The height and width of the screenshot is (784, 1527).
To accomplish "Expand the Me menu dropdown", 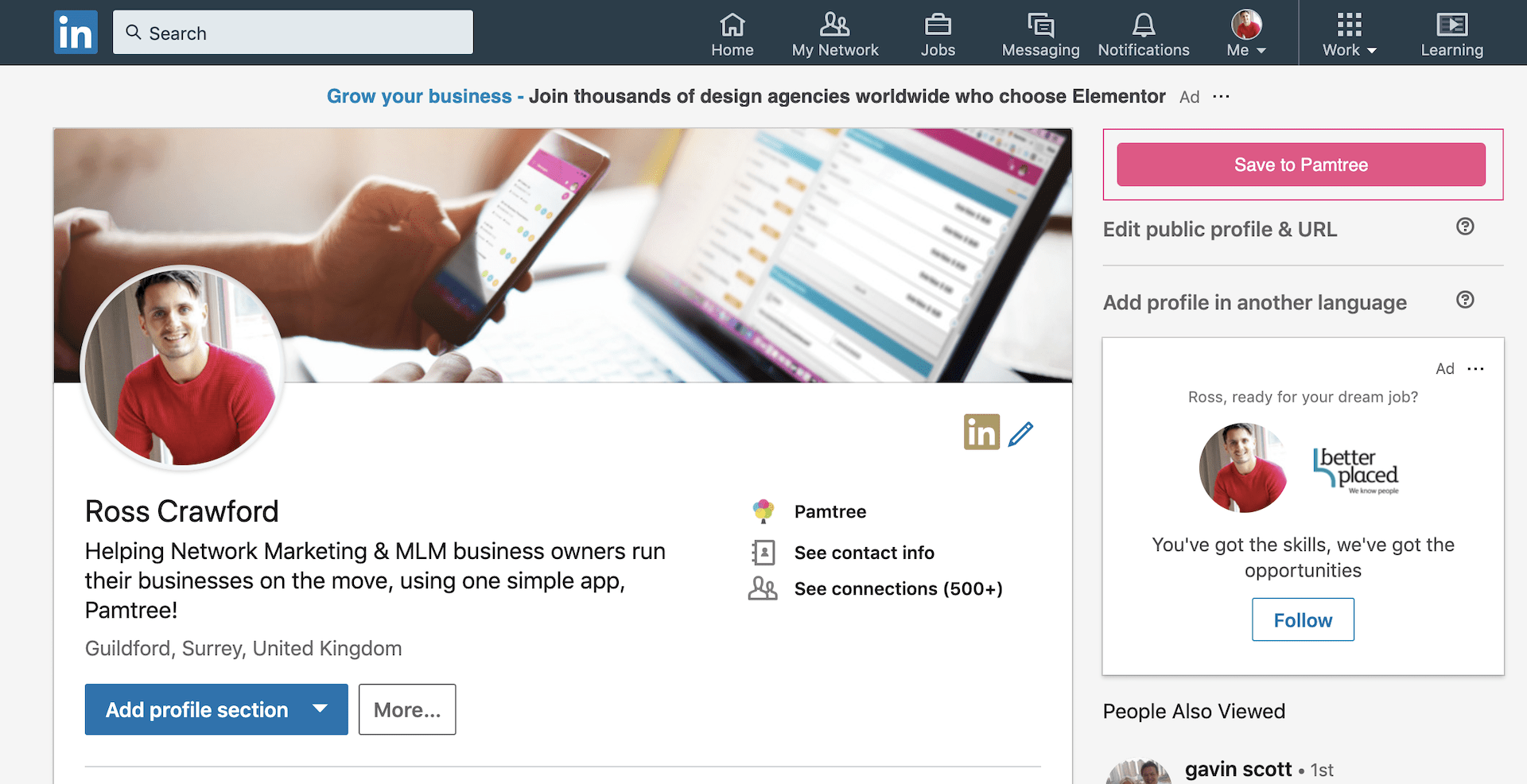I will point(1245,32).
